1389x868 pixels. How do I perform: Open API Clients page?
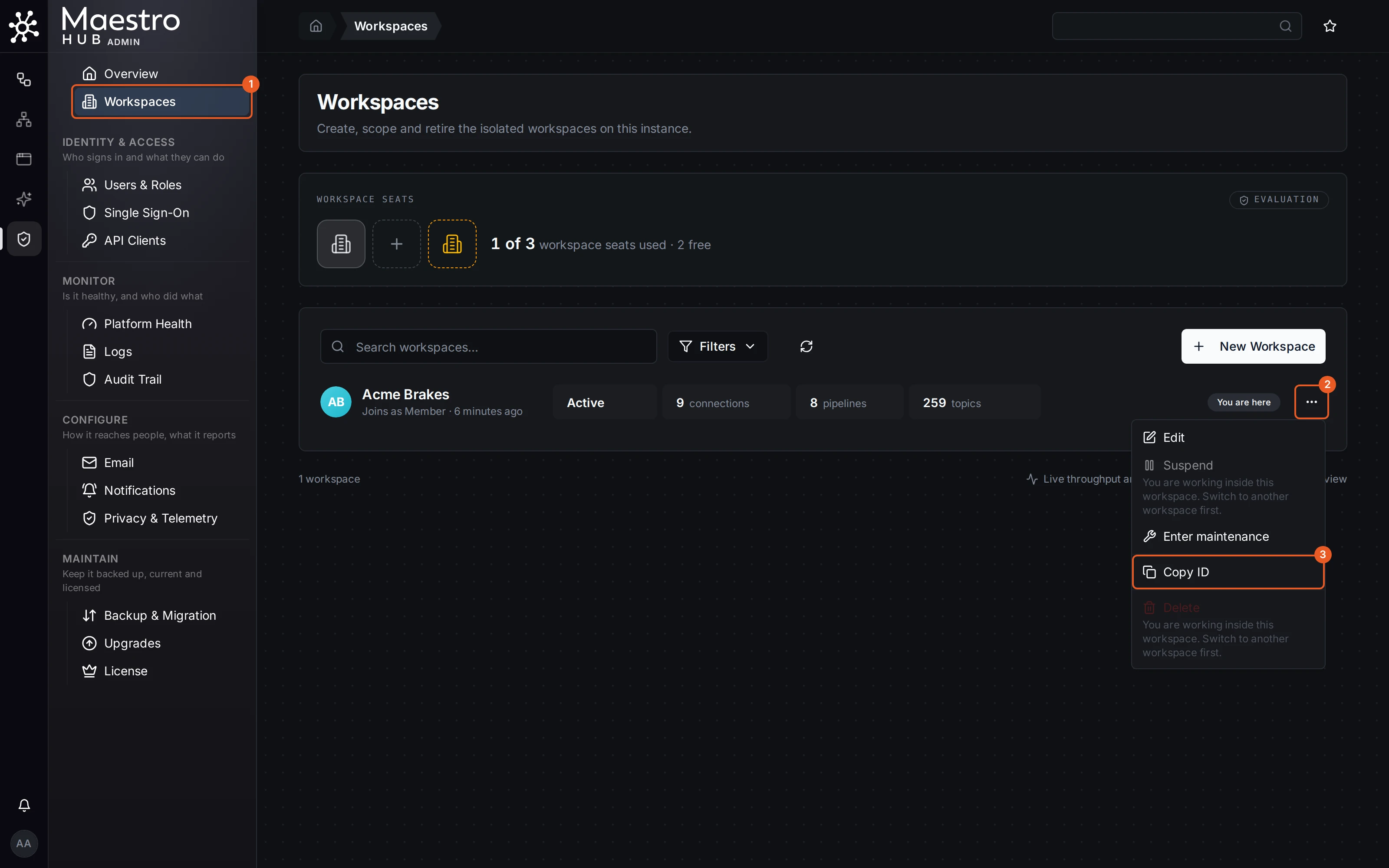162,240
